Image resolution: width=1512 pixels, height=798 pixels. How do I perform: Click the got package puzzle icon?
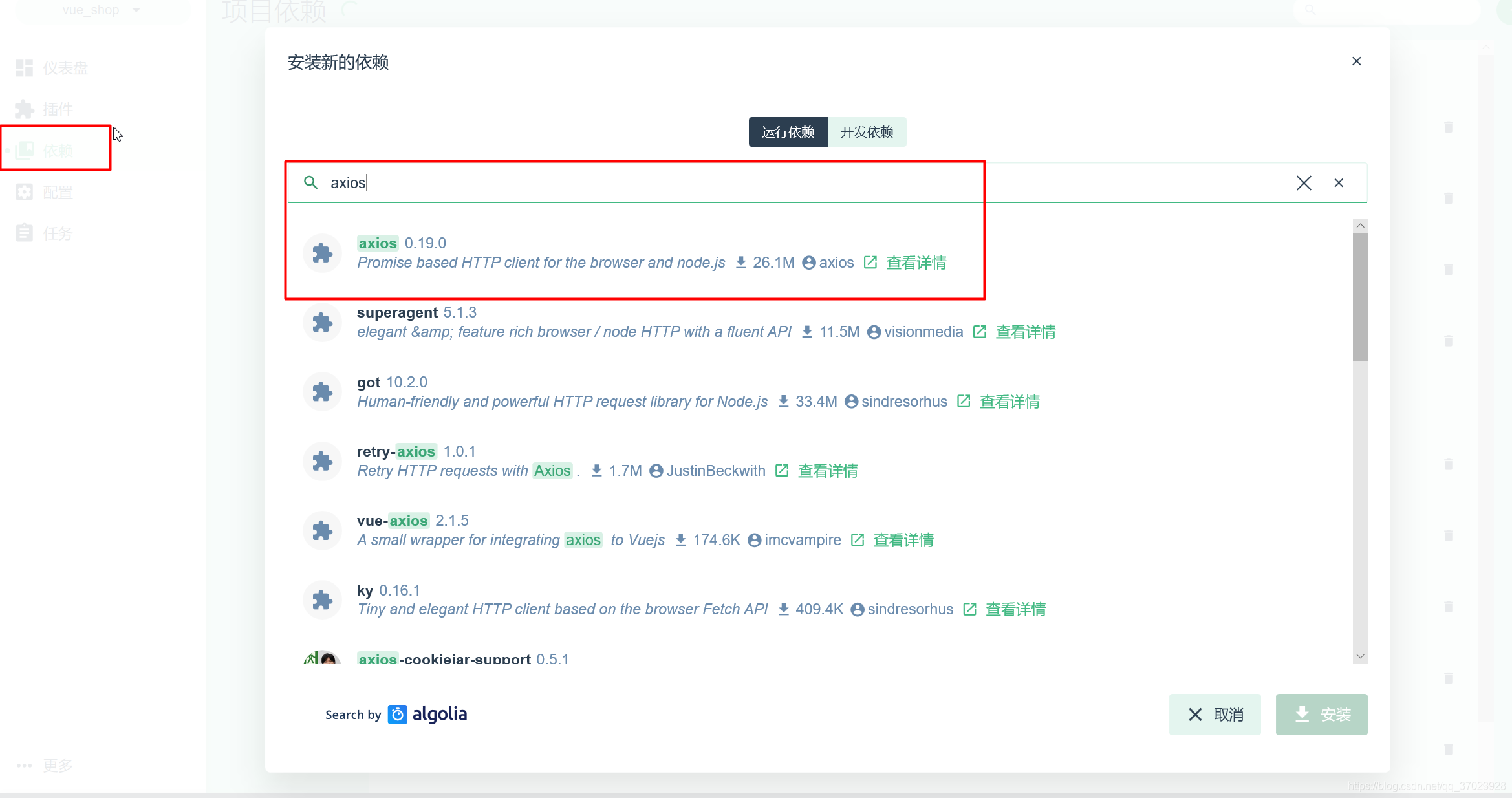322,392
